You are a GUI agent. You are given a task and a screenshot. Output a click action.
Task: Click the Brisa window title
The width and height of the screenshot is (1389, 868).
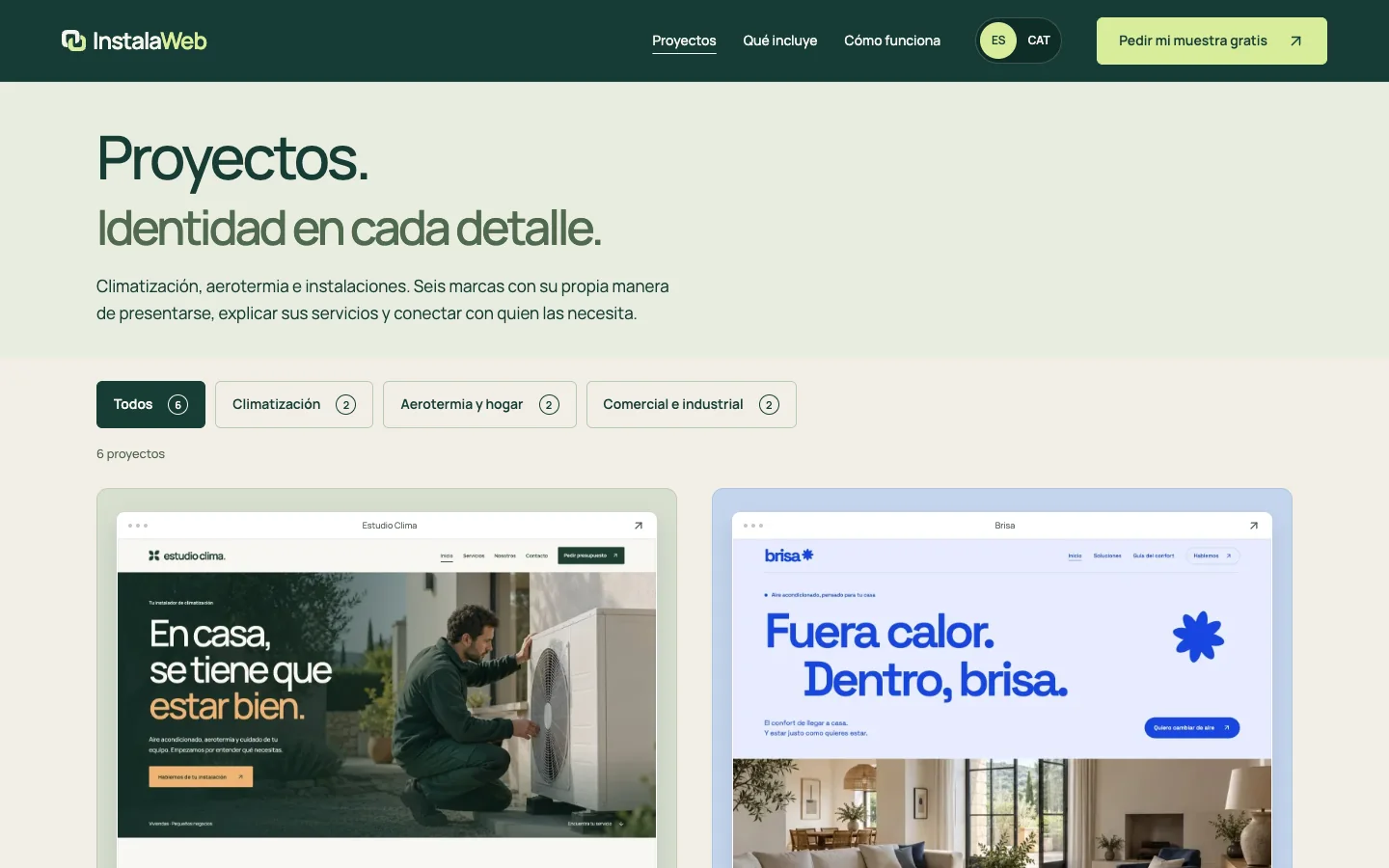tap(1005, 526)
